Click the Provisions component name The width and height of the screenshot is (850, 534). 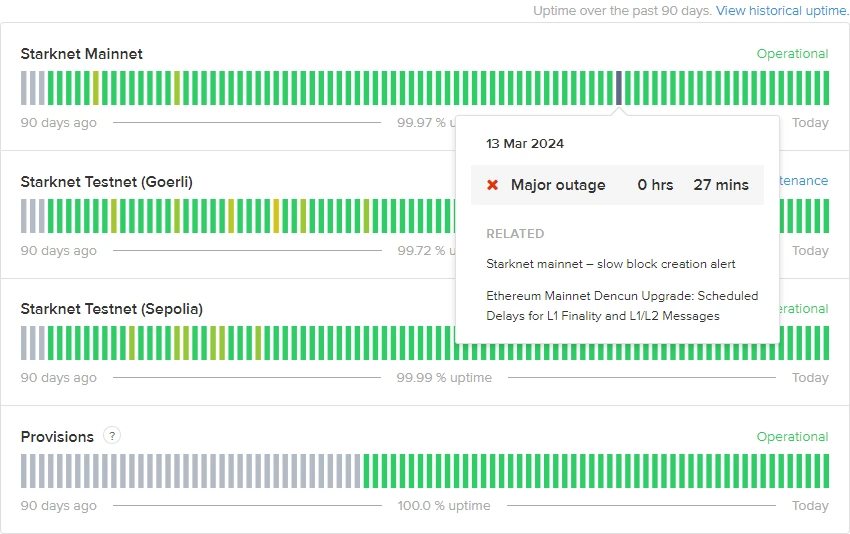click(x=57, y=436)
